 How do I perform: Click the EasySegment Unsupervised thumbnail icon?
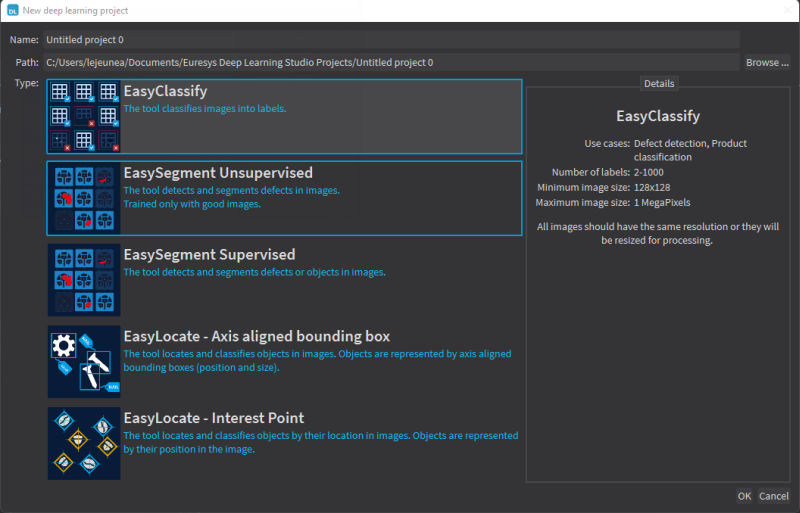(84, 198)
